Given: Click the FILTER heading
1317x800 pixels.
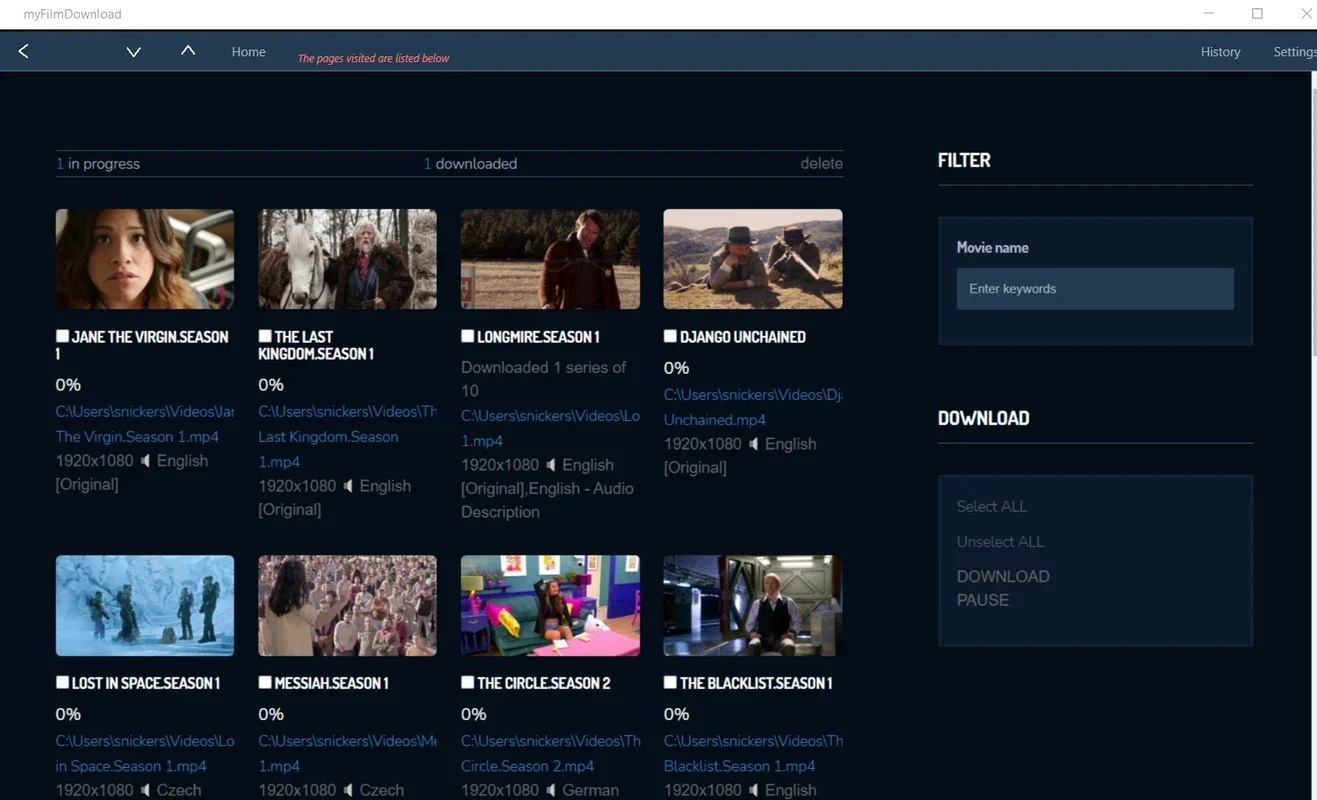Looking at the screenshot, I should tap(964, 160).
